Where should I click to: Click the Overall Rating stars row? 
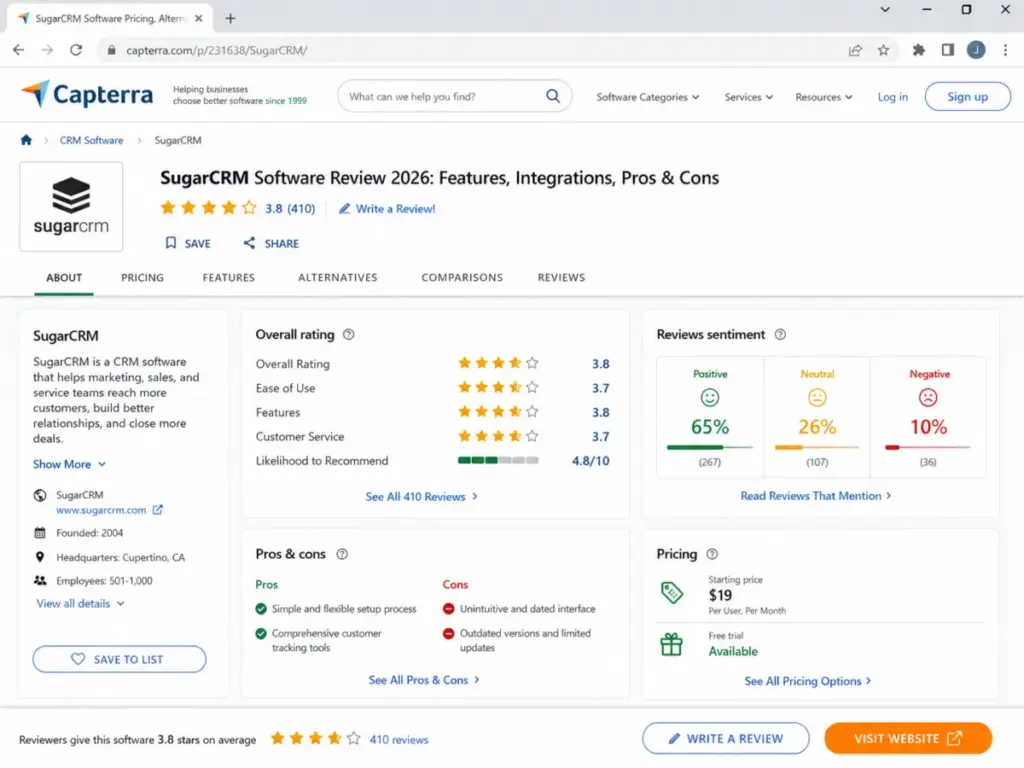(x=498, y=363)
